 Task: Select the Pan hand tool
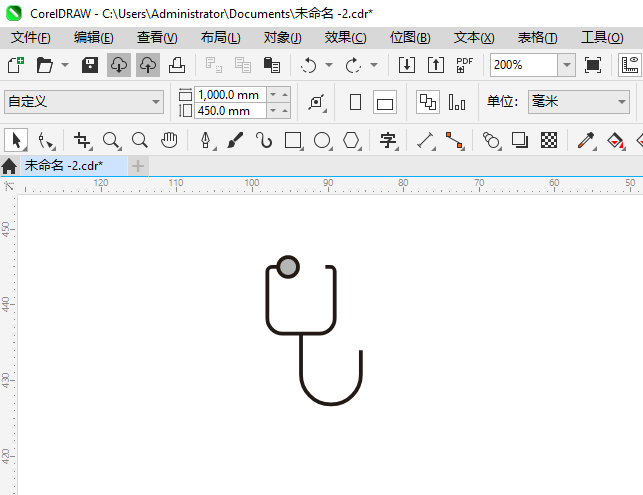169,140
